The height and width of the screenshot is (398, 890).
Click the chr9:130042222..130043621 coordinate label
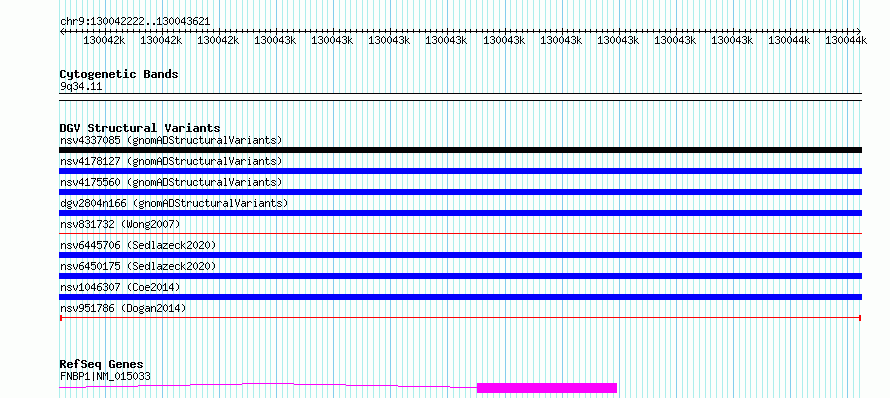[135, 21]
